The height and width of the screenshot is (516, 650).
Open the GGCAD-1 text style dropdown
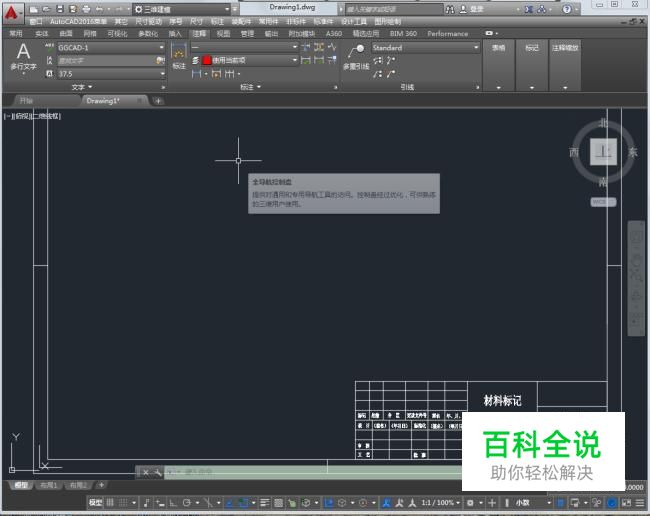[161, 47]
